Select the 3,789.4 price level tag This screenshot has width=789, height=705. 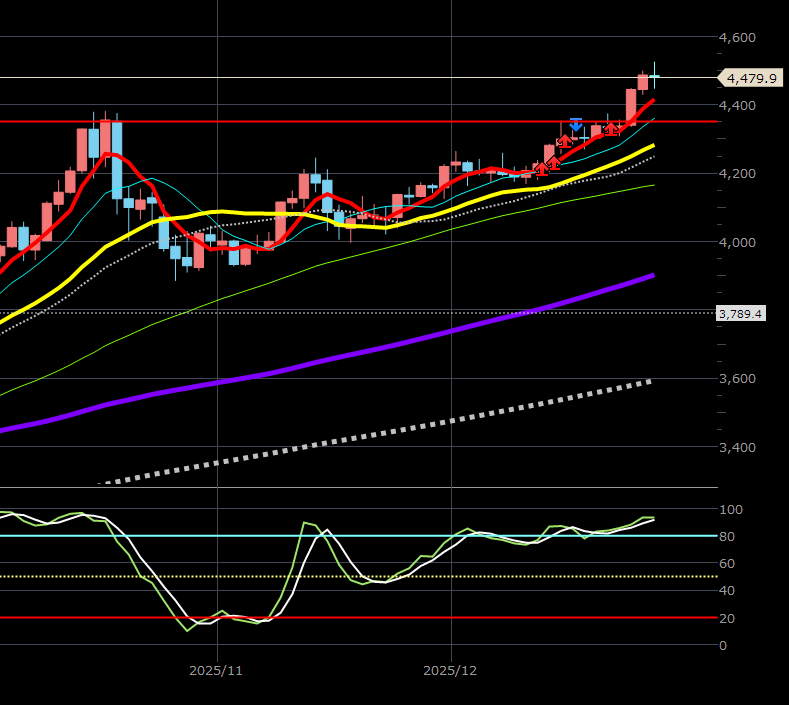click(x=741, y=314)
